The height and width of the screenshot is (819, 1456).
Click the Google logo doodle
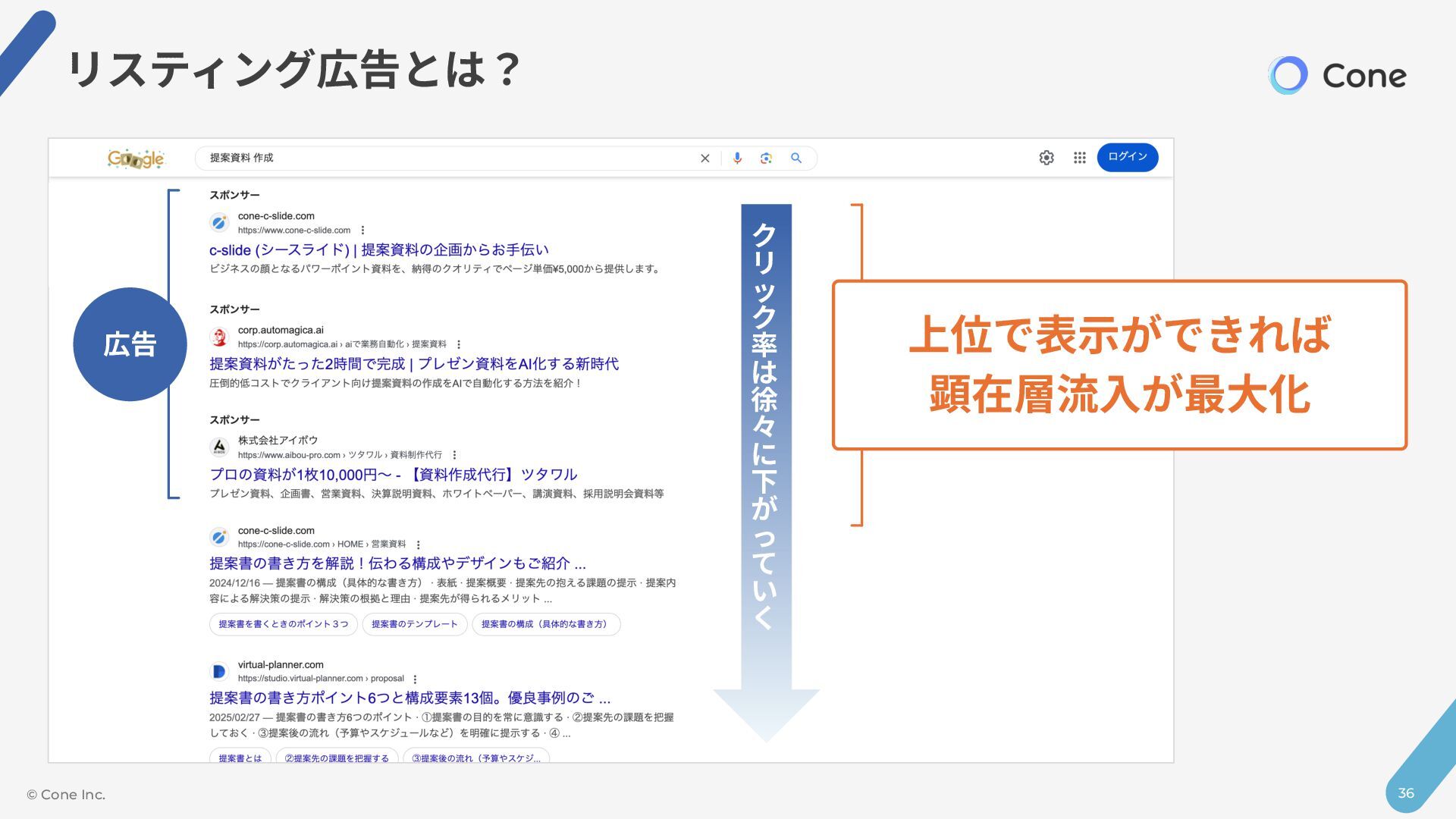pyautogui.click(x=136, y=158)
